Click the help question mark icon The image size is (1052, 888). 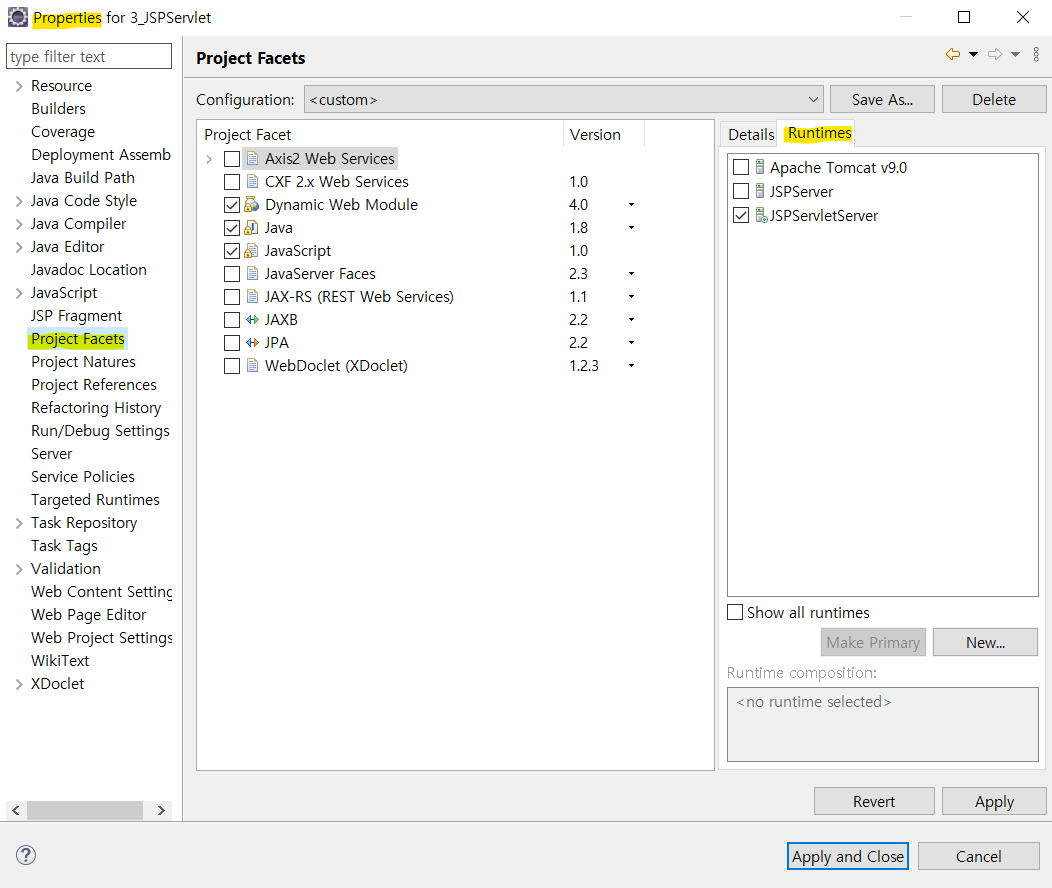(25, 855)
